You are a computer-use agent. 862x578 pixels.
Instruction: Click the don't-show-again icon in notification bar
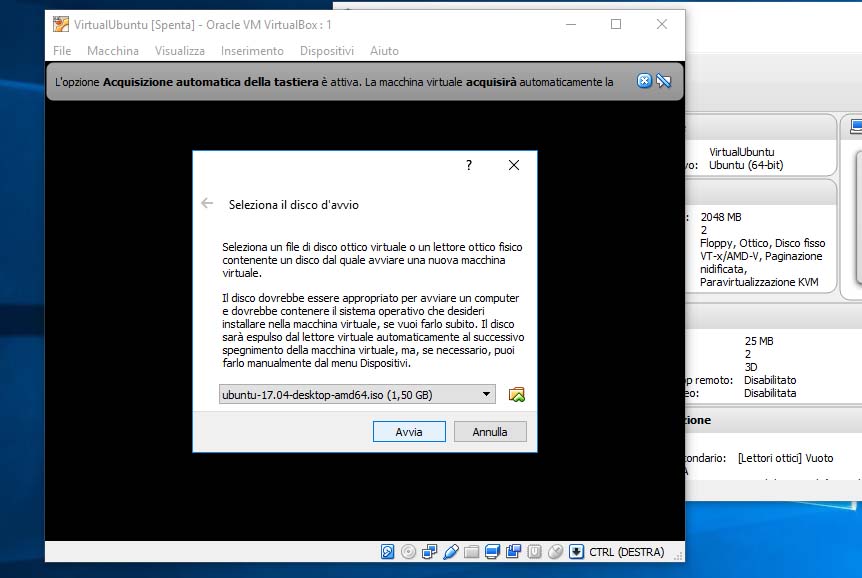(x=664, y=81)
